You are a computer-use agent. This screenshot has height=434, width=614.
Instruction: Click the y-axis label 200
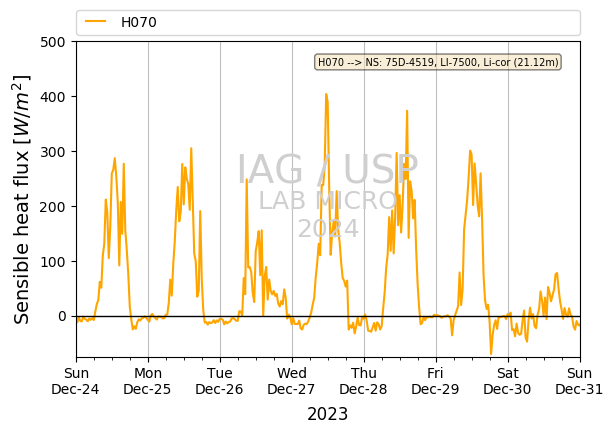53,207
